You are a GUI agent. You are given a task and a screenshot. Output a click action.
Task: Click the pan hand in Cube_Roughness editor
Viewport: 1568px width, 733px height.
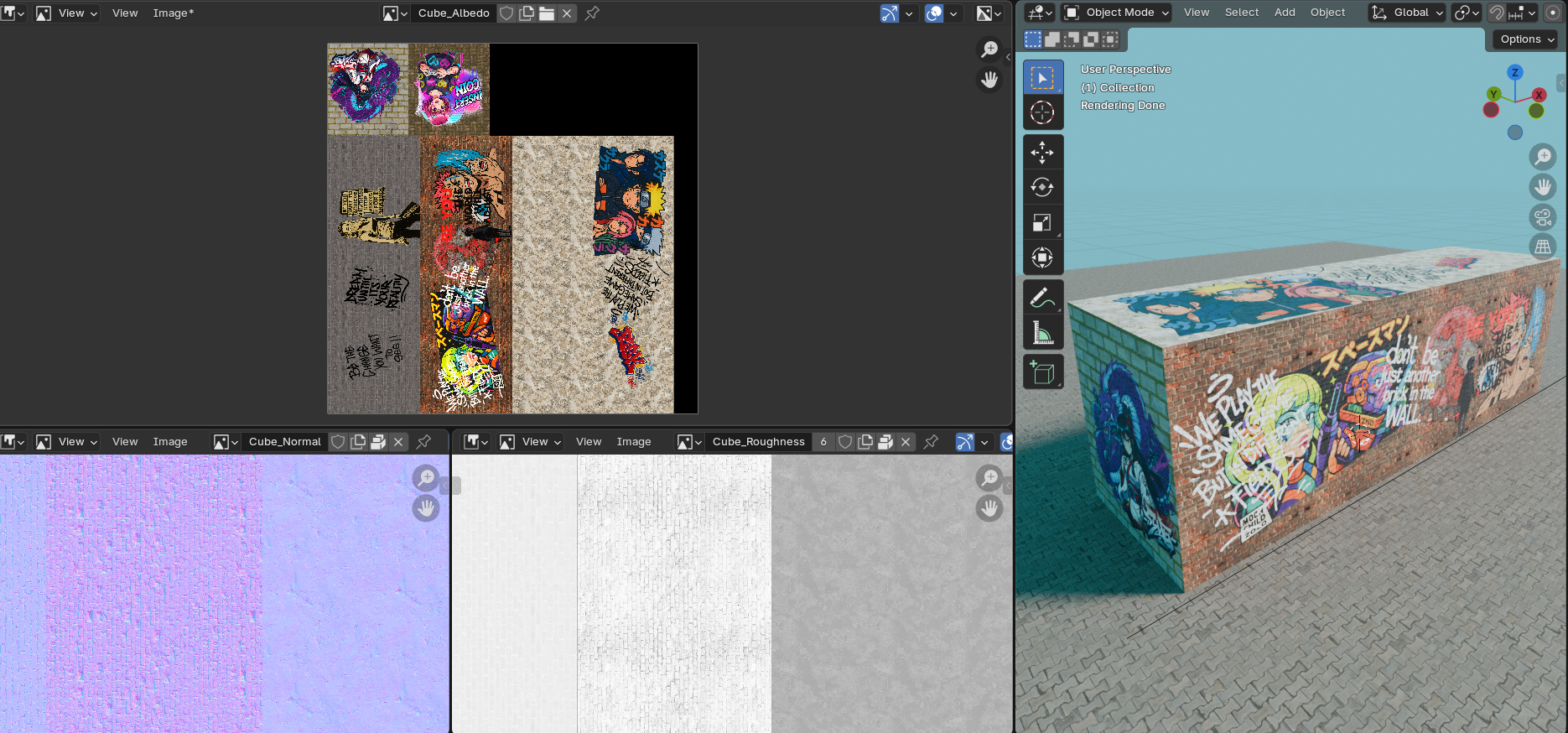[990, 508]
